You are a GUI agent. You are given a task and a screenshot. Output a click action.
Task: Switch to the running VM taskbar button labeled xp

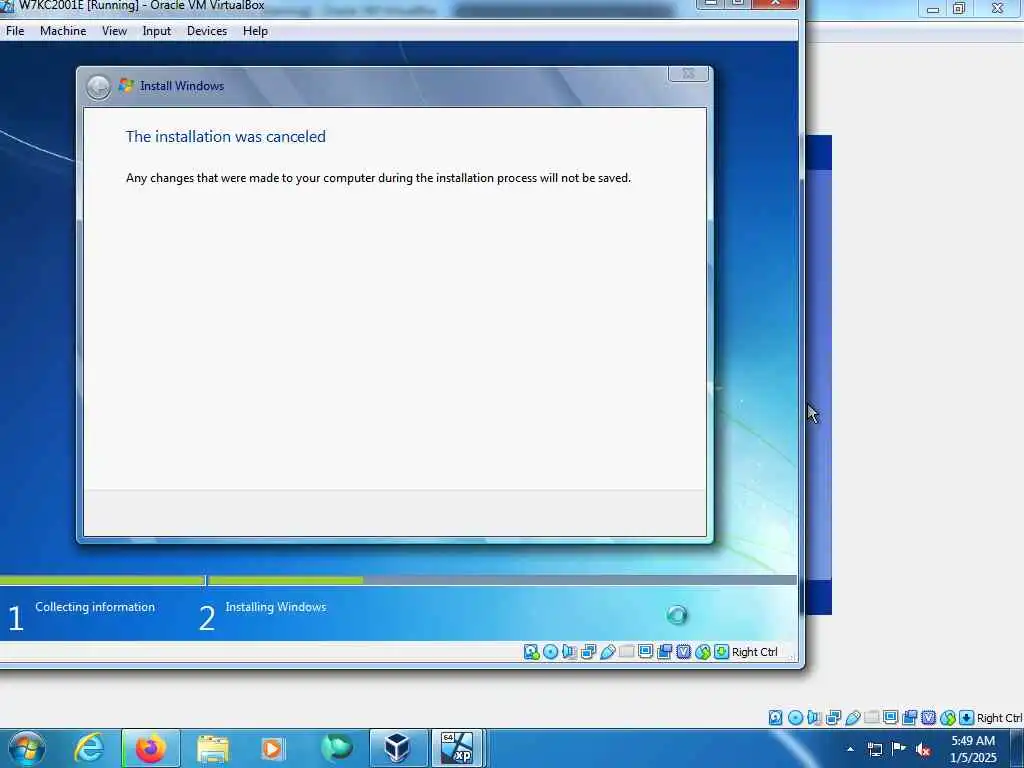(458, 748)
